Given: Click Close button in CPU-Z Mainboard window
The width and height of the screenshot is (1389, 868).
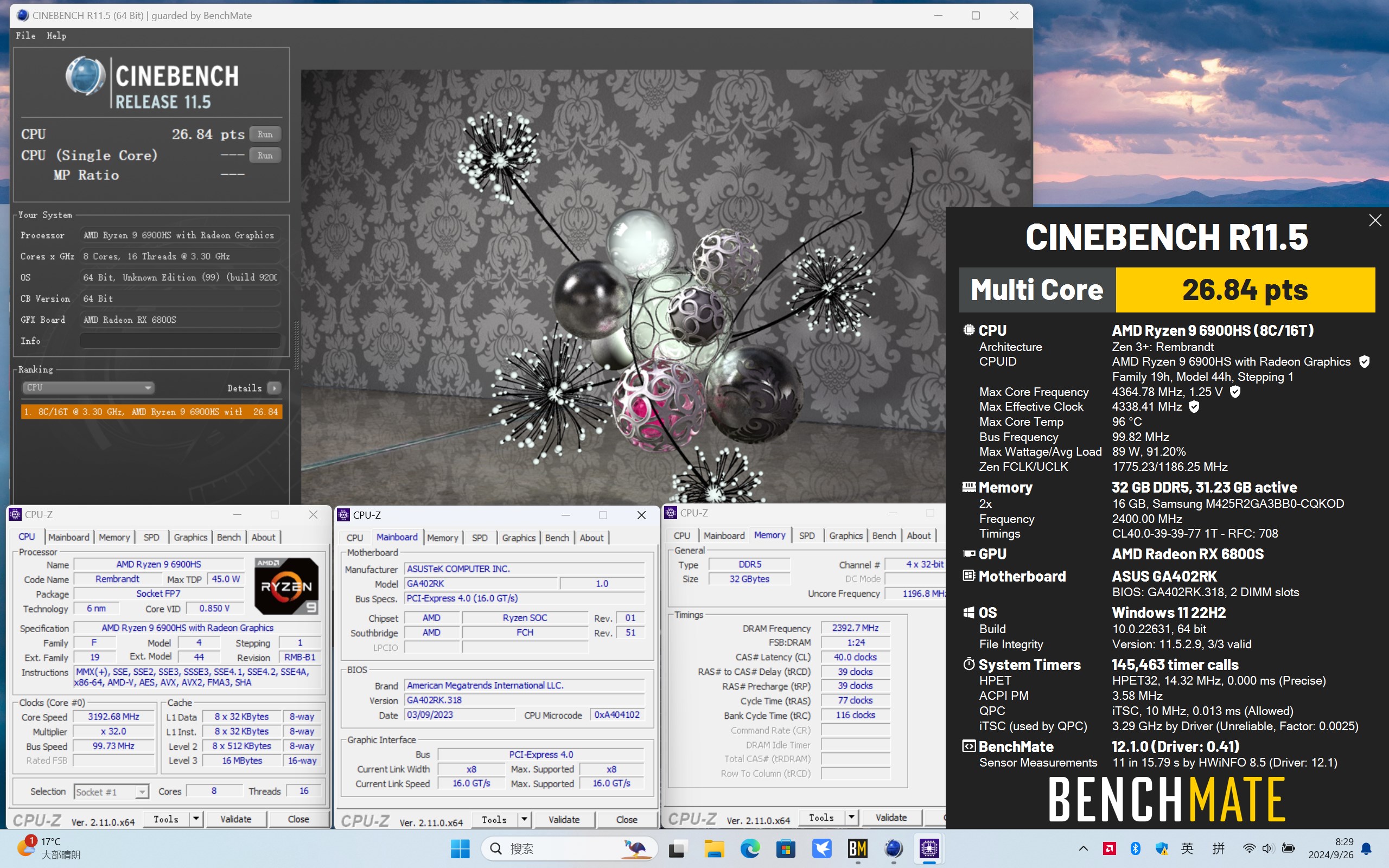Looking at the screenshot, I should (627, 820).
